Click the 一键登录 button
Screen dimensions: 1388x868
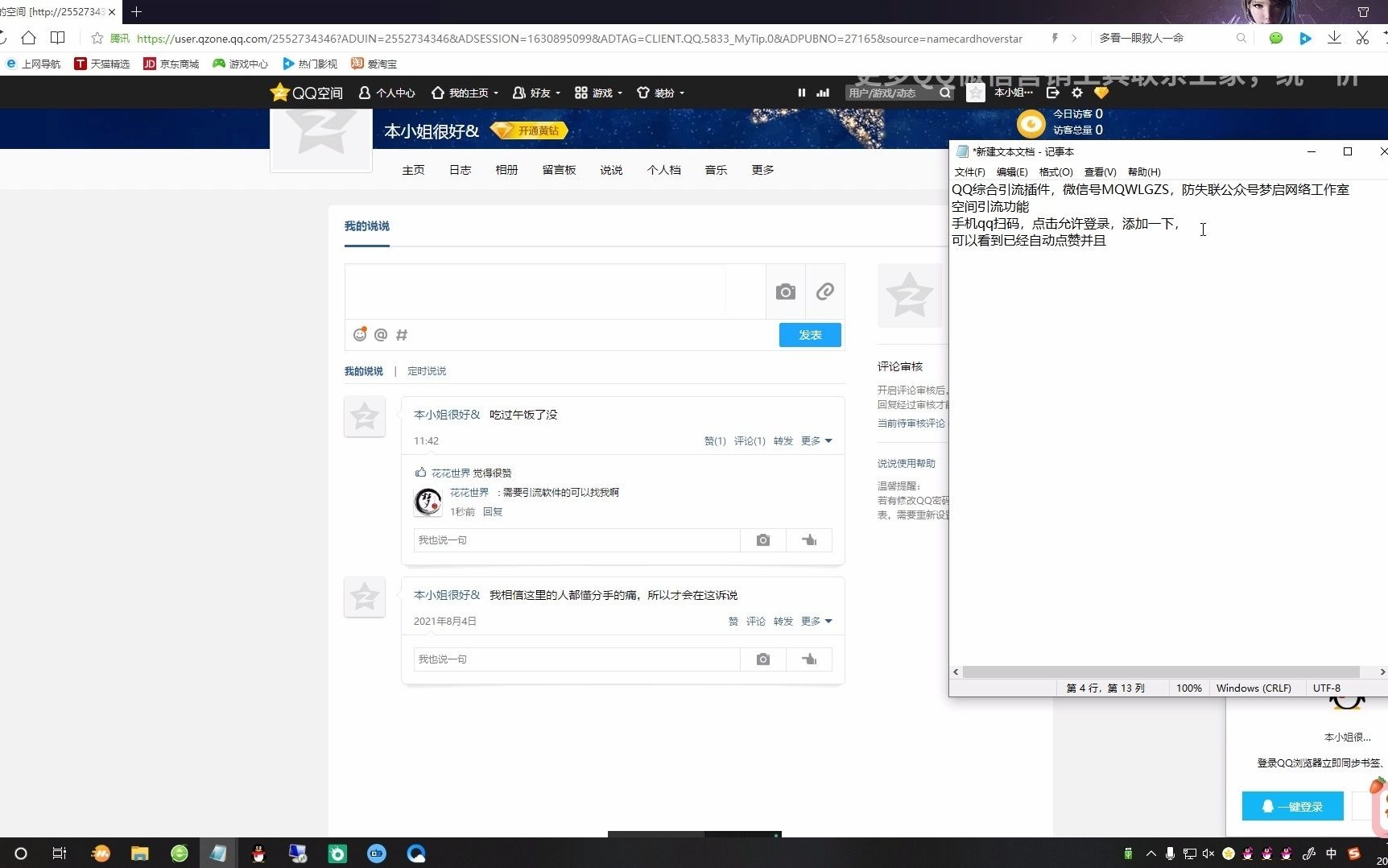(x=1292, y=806)
